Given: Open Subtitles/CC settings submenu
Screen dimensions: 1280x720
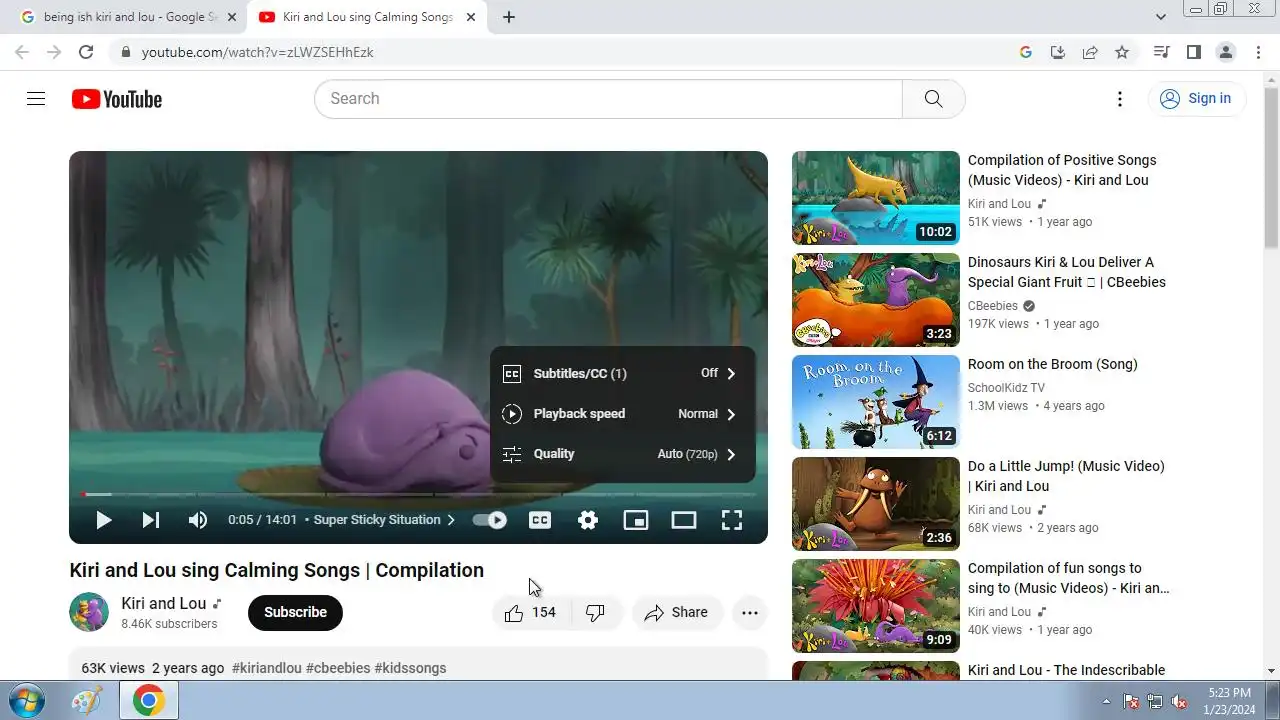Looking at the screenshot, I should 622,373.
